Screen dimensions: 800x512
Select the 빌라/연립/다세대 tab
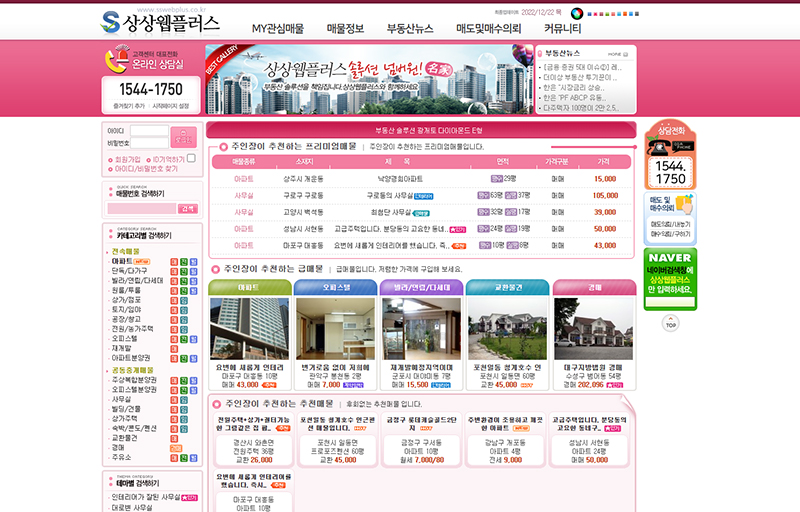tap(421, 287)
